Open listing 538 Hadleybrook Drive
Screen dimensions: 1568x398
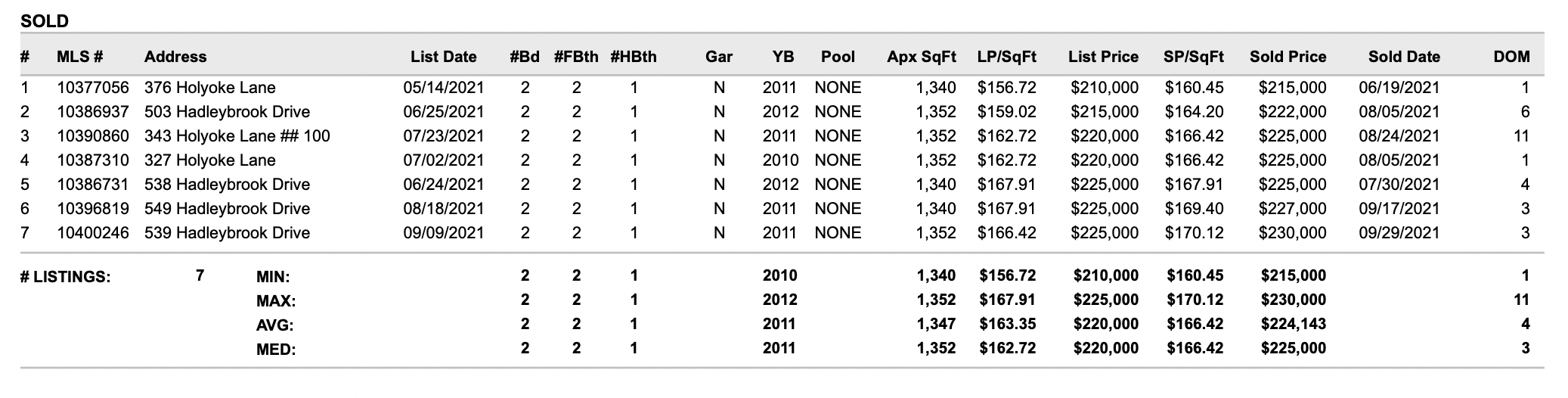[227, 185]
